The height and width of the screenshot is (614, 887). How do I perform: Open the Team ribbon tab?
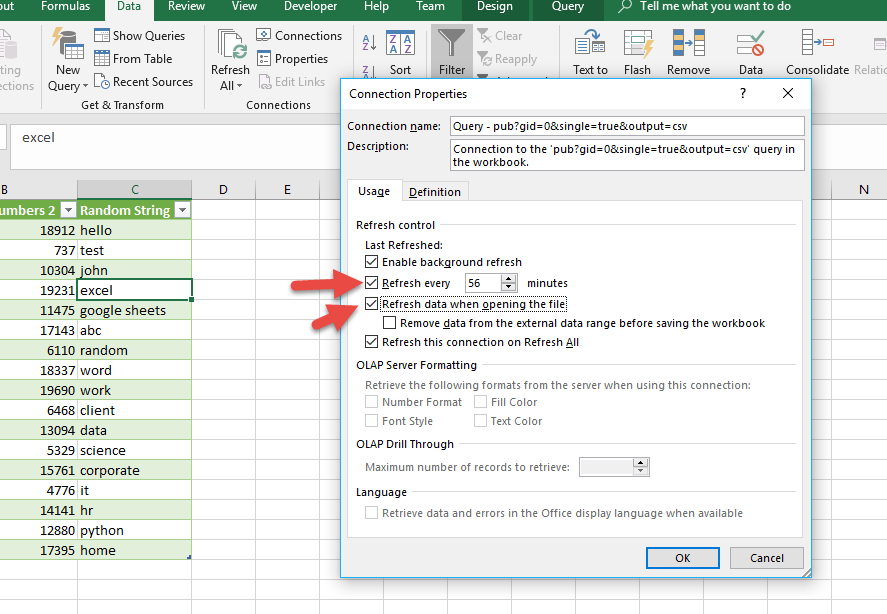pyautogui.click(x=430, y=6)
